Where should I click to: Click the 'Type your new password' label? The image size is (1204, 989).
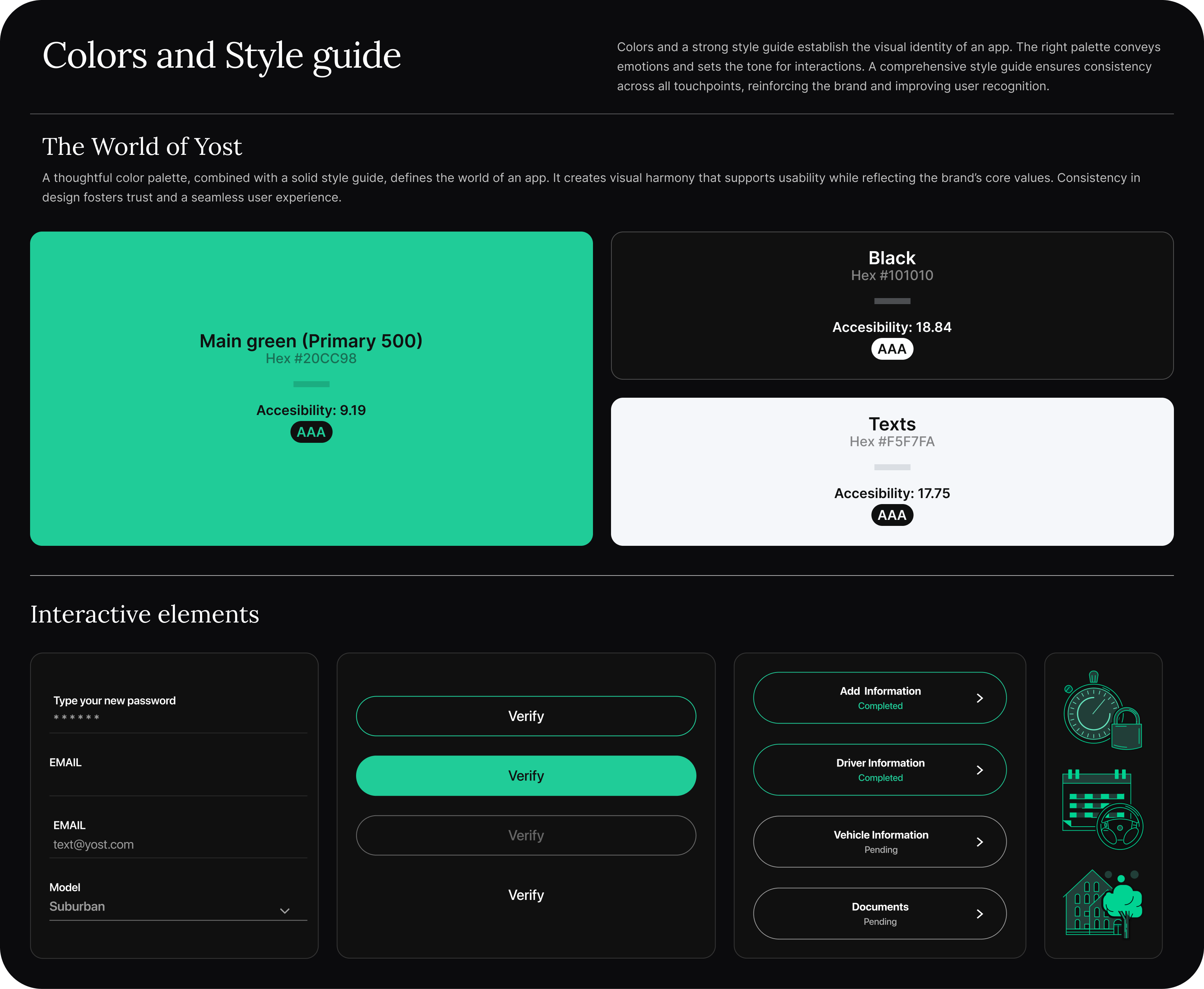(x=115, y=701)
